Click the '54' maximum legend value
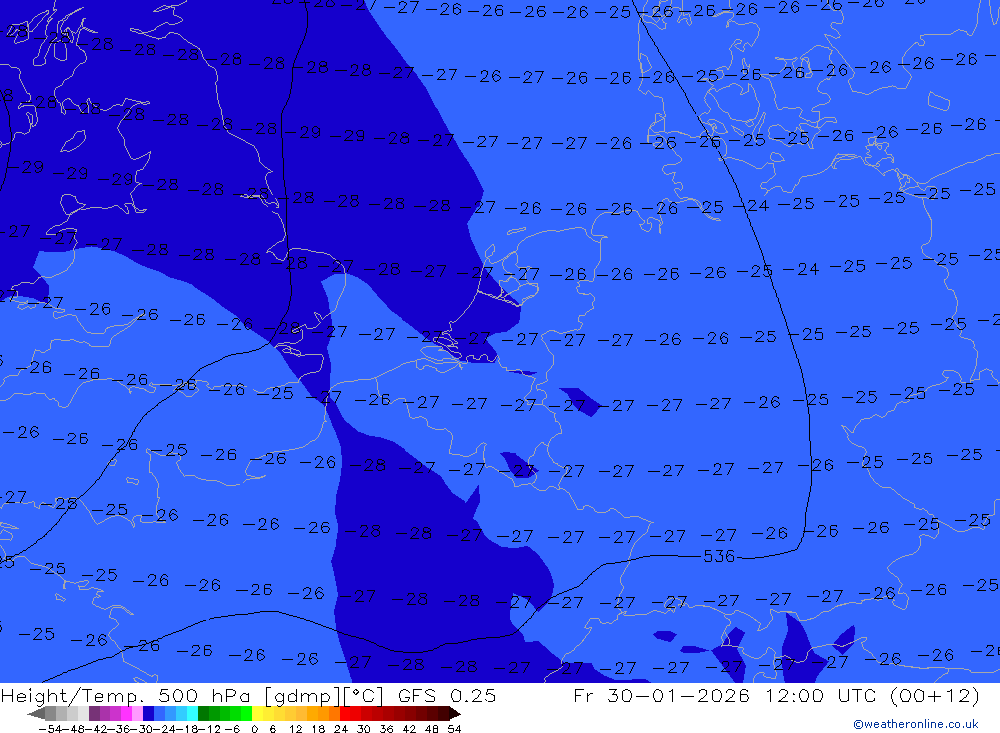The height and width of the screenshot is (733, 1000). coord(454,729)
